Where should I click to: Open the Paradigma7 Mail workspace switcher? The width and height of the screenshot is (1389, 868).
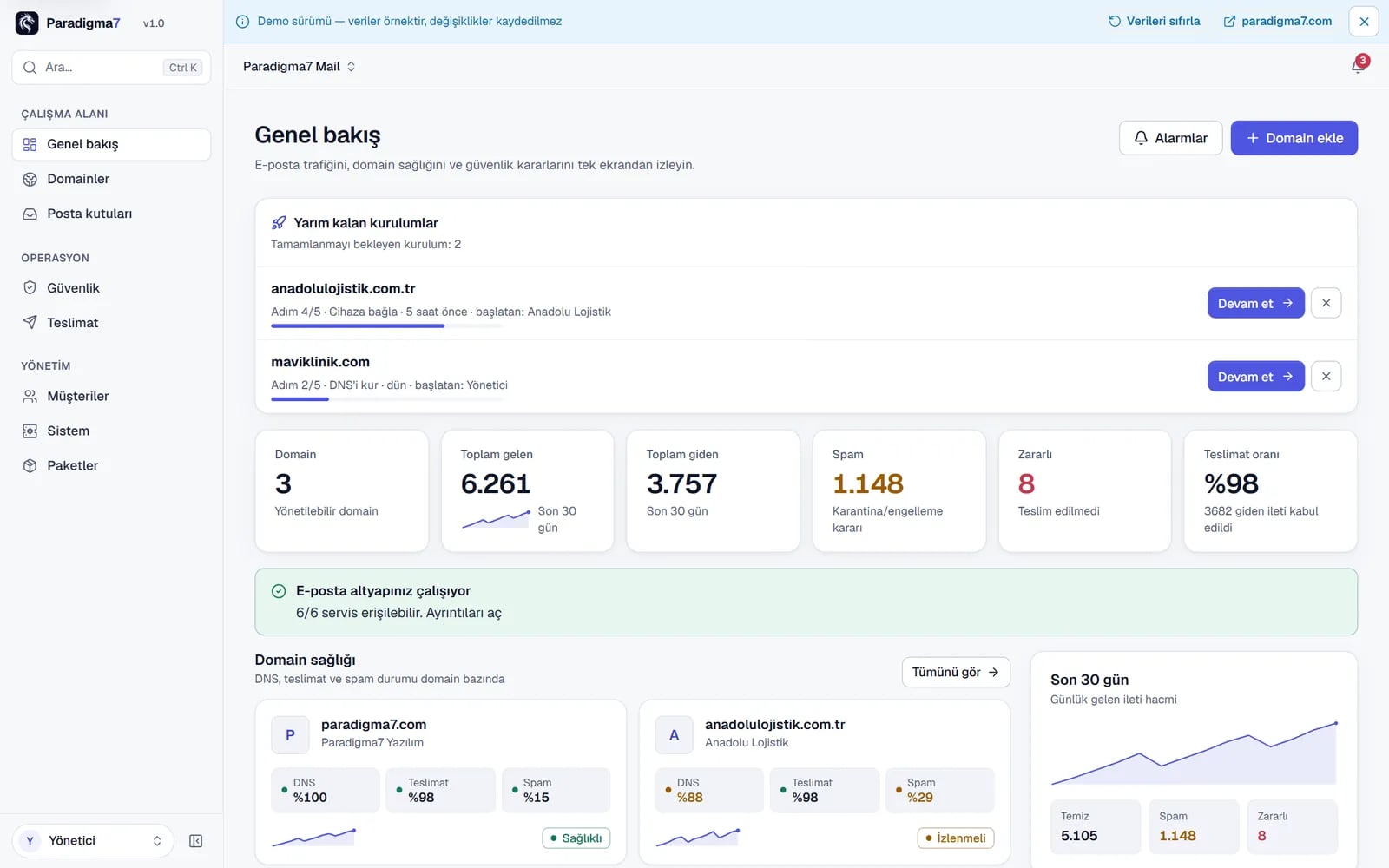click(x=300, y=66)
